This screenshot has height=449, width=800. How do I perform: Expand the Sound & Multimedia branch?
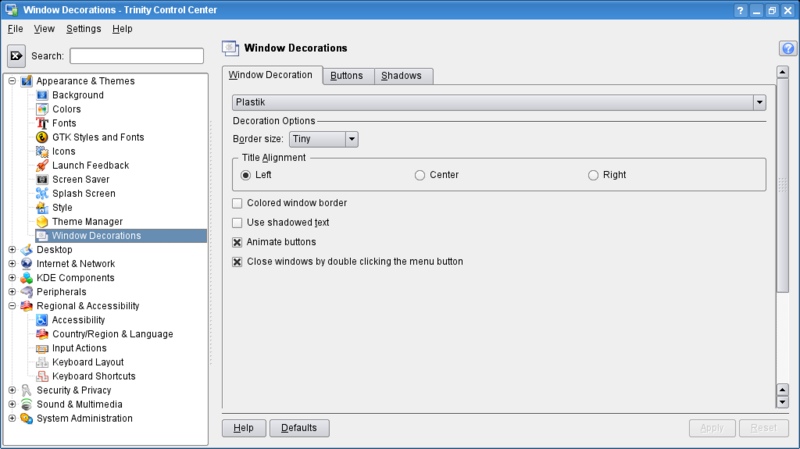[12, 404]
